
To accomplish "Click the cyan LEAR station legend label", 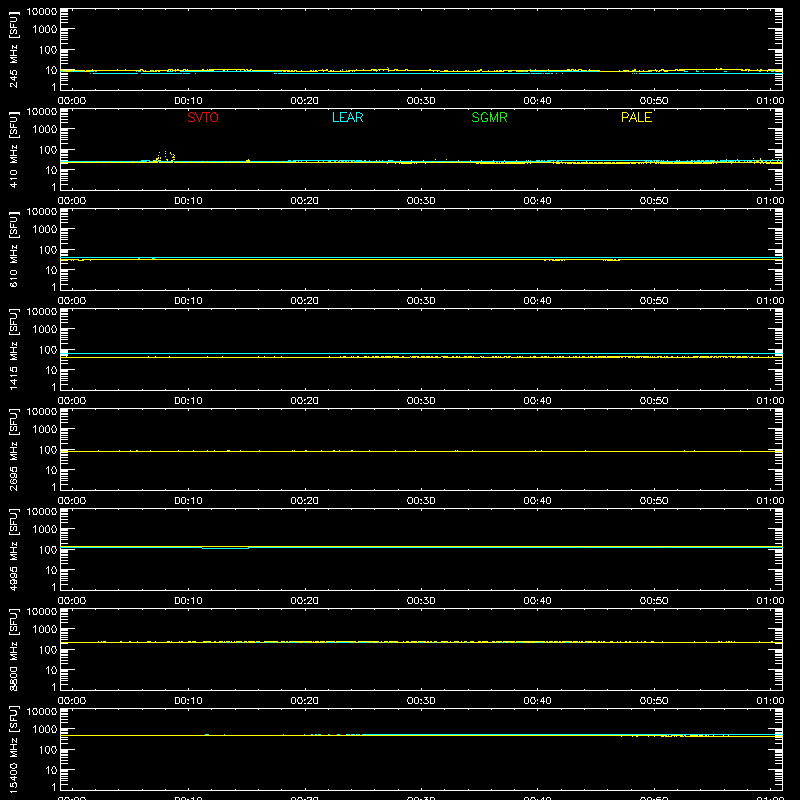I will pyautogui.click(x=347, y=117).
